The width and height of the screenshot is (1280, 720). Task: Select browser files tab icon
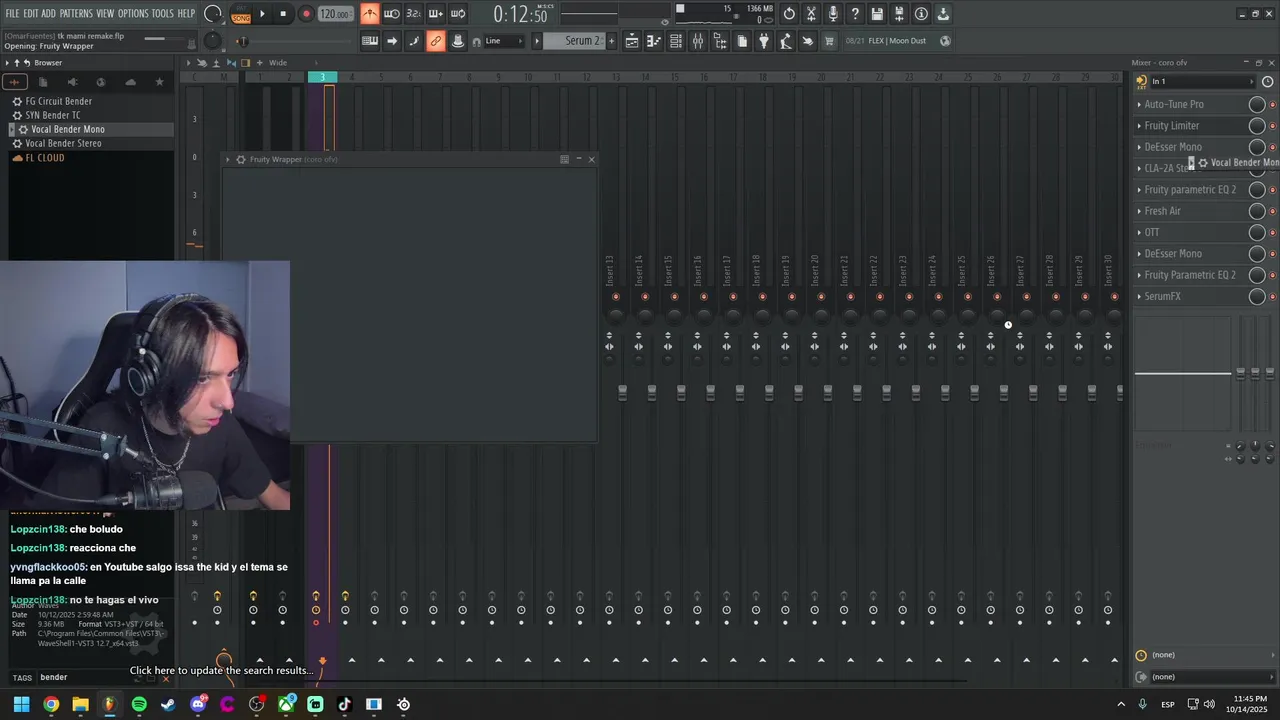coord(43,82)
